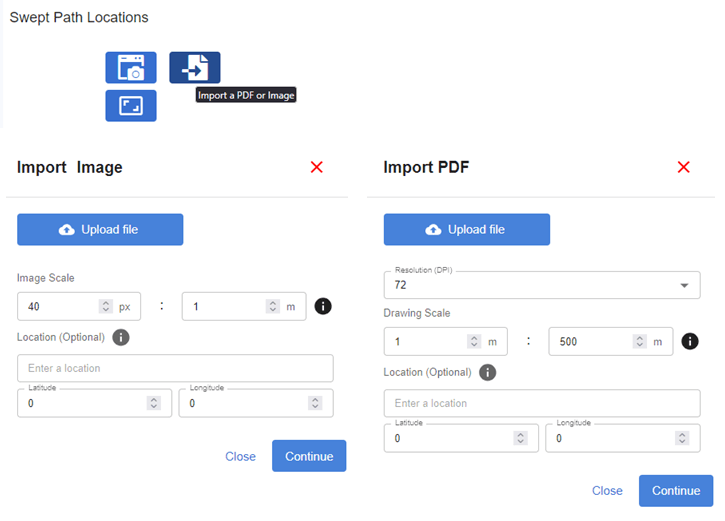This screenshot has height=521, width=725.
Task: Click the Import a PDF or Image icon
Action: coord(195,67)
